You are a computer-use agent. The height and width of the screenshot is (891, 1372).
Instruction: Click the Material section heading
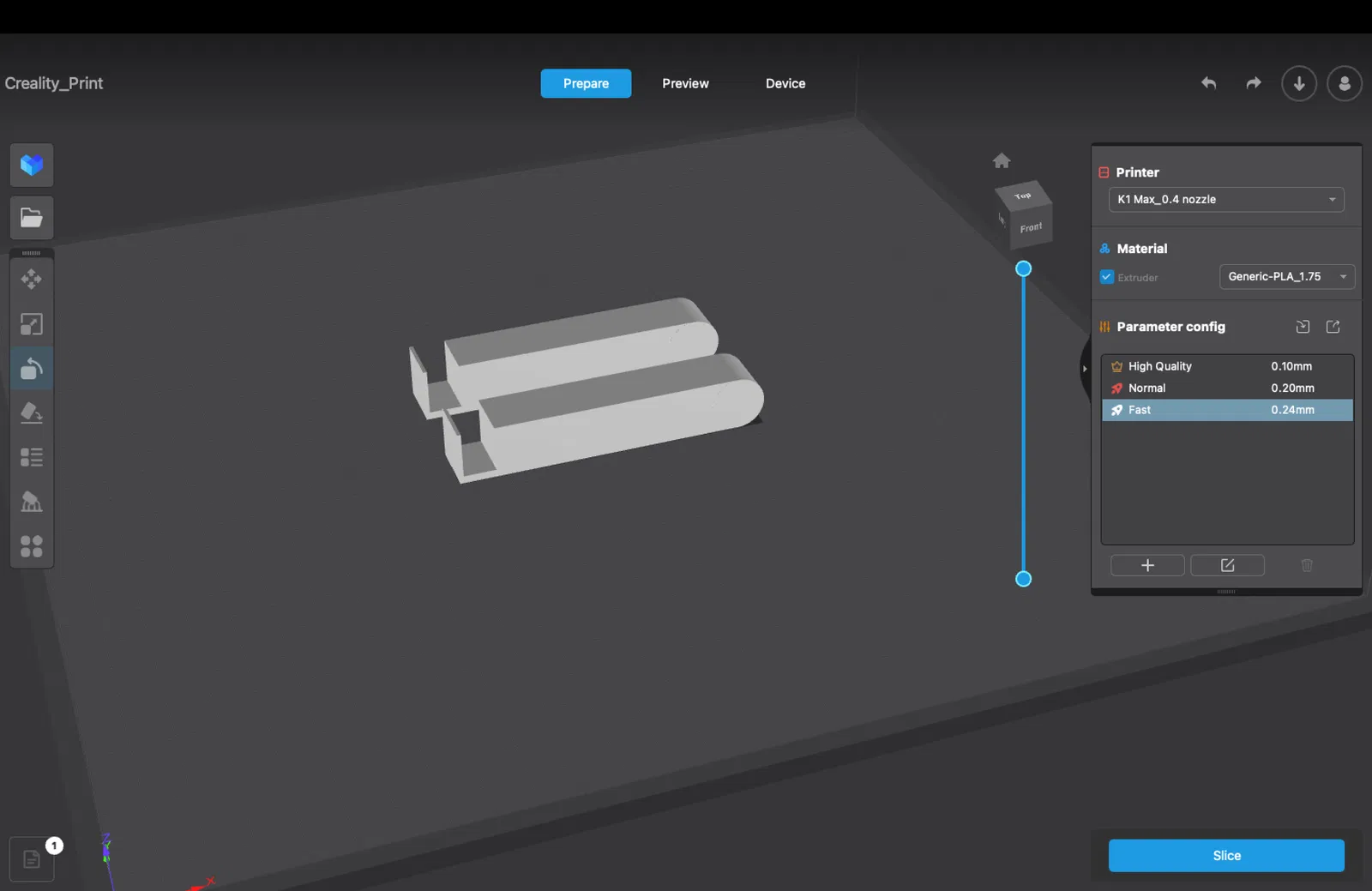pyautogui.click(x=1141, y=249)
